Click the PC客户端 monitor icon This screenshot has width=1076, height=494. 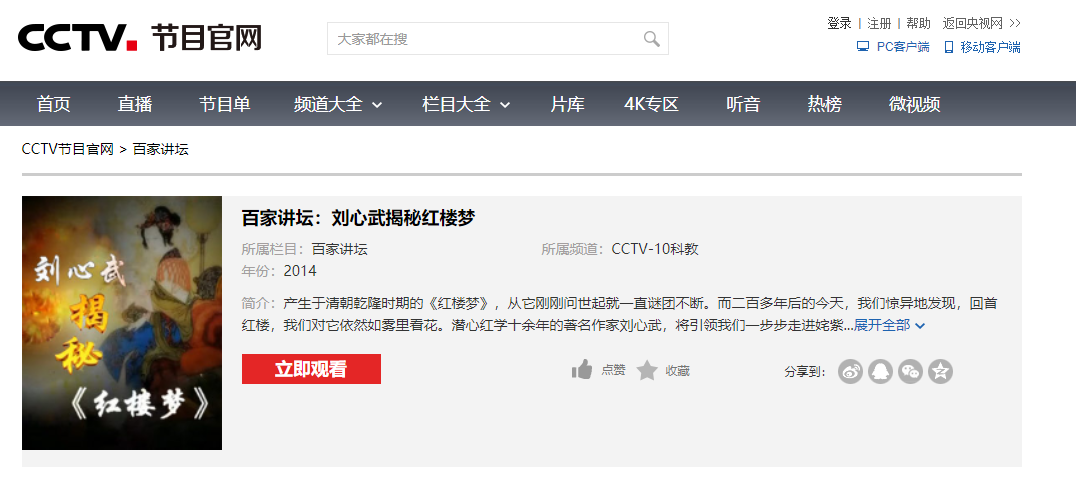tap(863, 47)
